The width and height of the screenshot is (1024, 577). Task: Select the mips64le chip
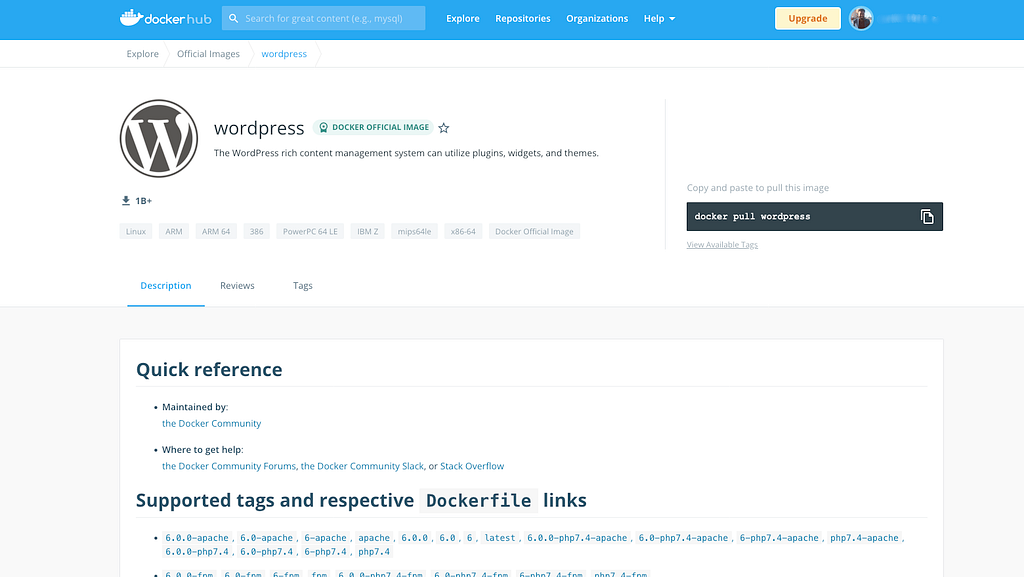click(414, 231)
